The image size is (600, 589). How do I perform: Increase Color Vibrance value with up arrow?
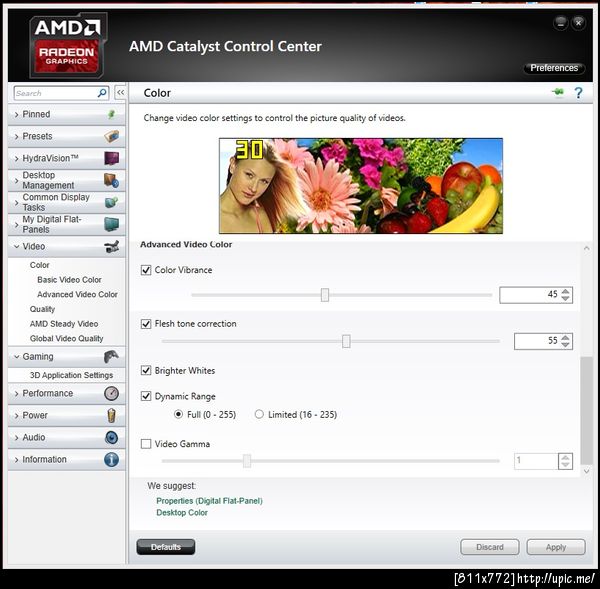(x=566, y=292)
